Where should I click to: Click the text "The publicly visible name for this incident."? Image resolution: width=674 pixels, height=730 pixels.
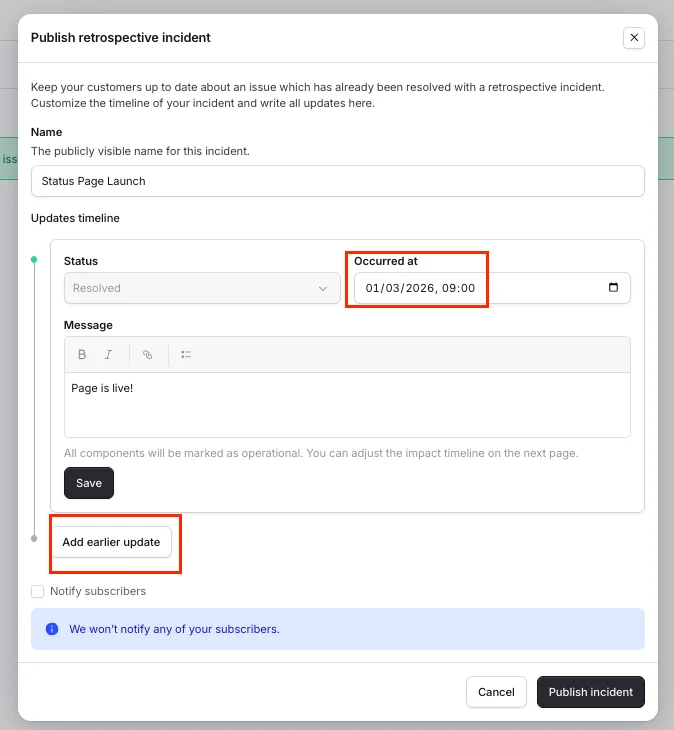tap(141, 151)
